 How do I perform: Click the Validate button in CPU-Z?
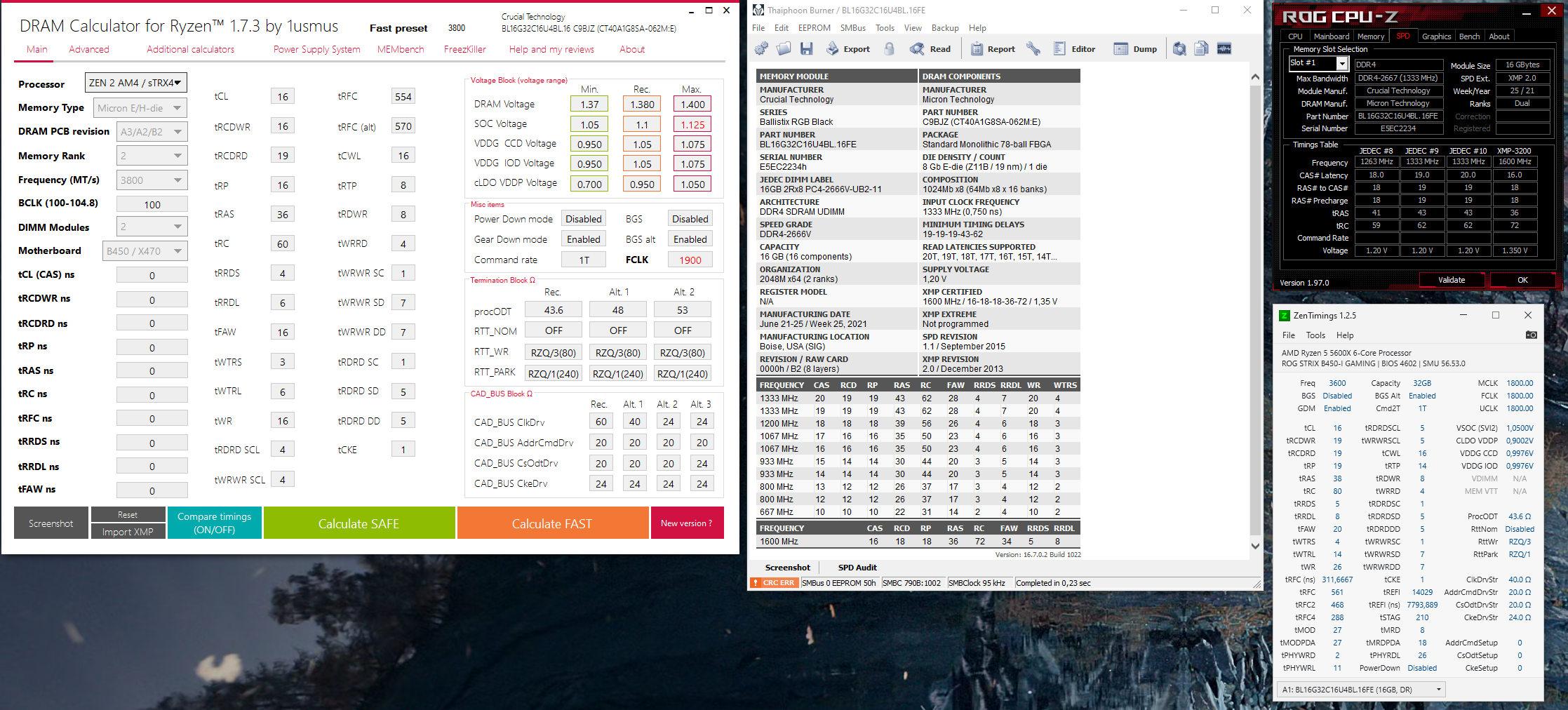[x=1451, y=280]
